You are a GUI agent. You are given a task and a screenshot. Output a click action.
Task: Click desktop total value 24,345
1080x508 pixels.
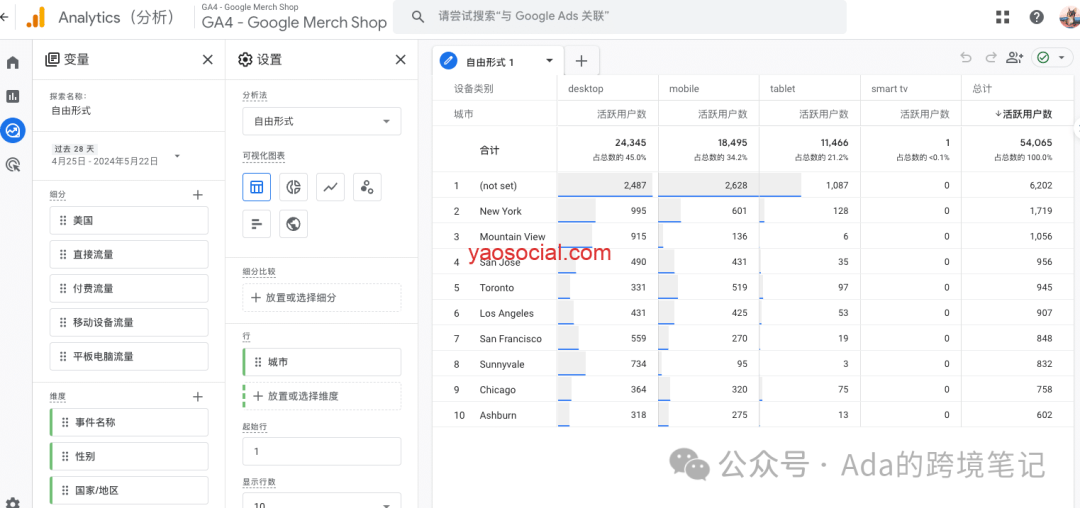[x=631, y=142]
